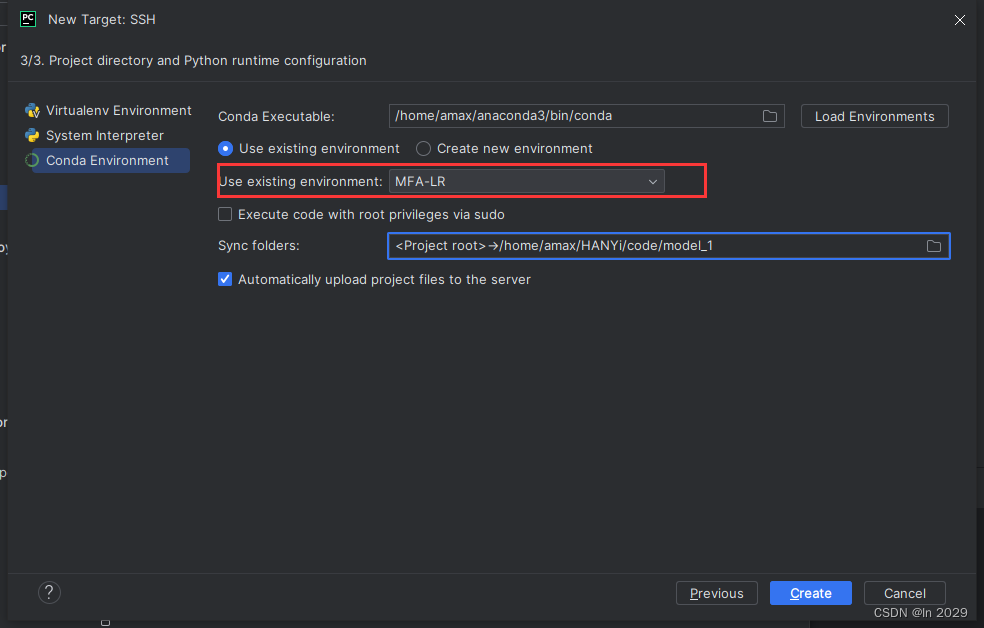Close the New Target: SSH dialog
The image size is (984, 628).
(x=960, y=20)
